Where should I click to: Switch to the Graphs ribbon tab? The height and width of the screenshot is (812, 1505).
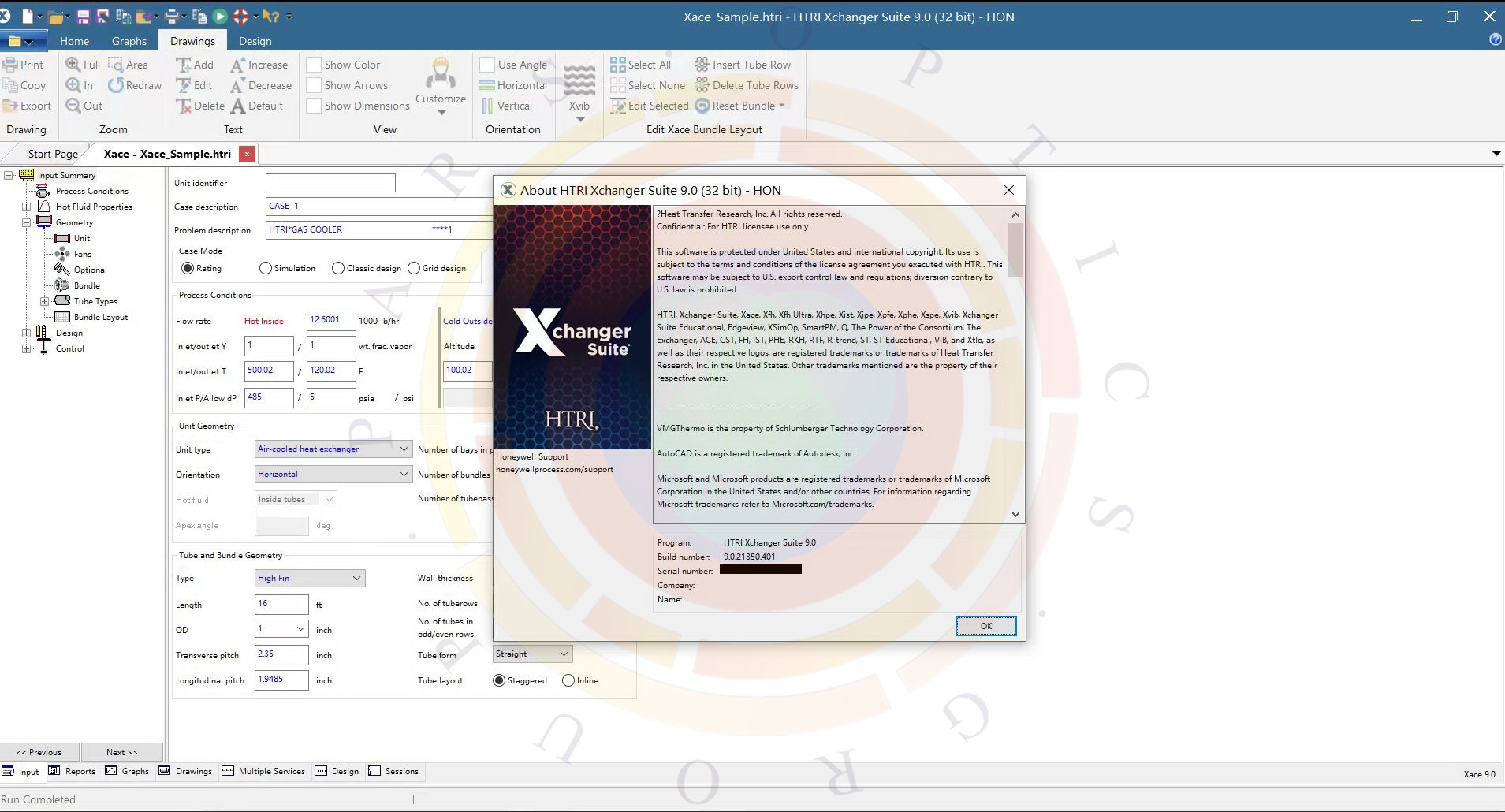click(x=129, y=41)
